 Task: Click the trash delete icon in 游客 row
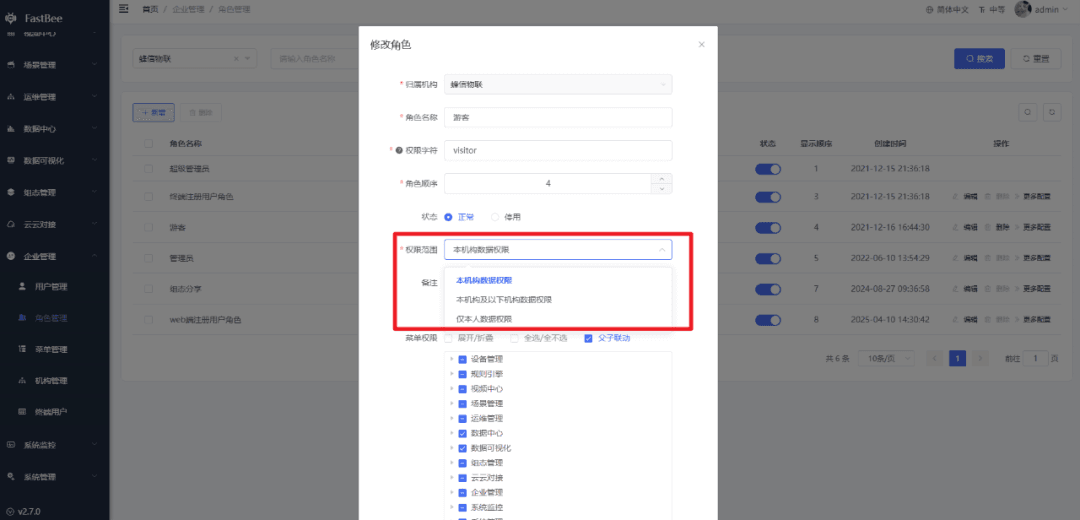pyautogui.click(x=988, y=227)
